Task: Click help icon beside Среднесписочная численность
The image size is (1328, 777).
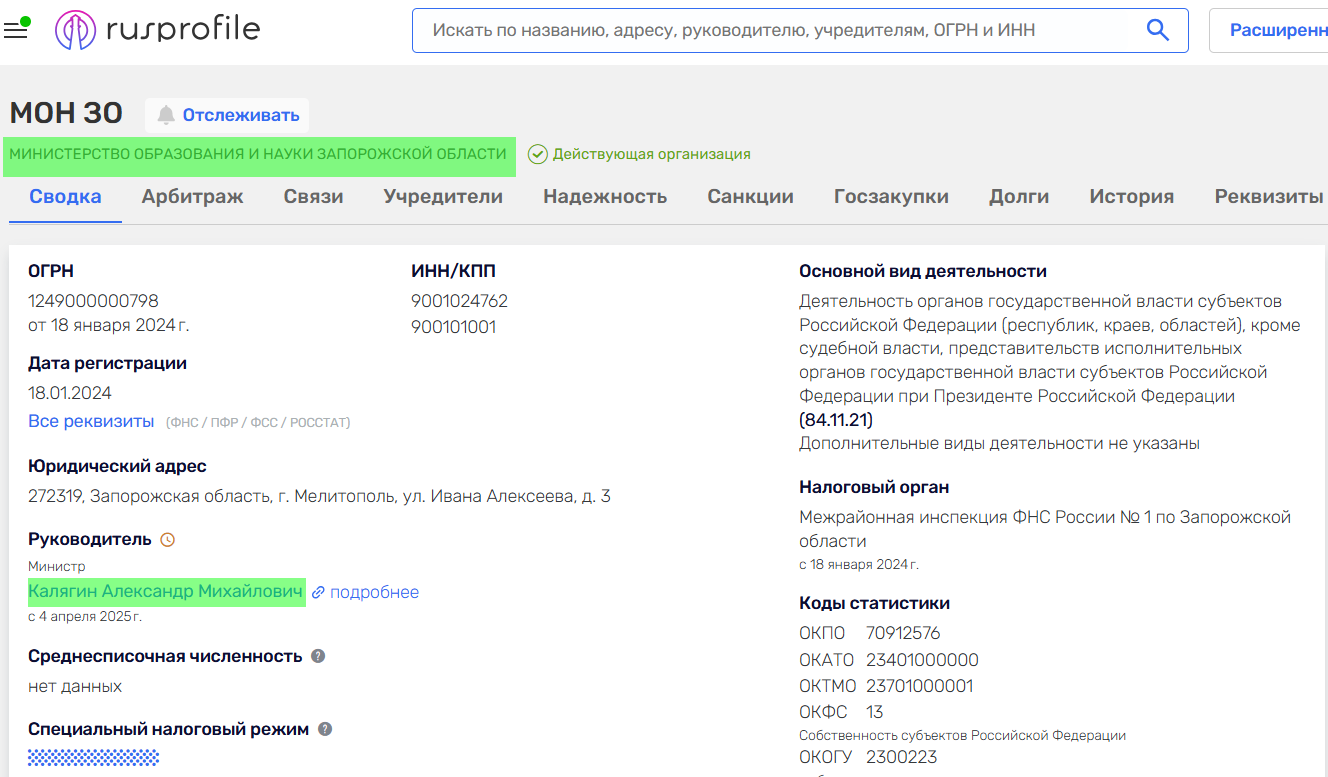Action: coord(318,656)
